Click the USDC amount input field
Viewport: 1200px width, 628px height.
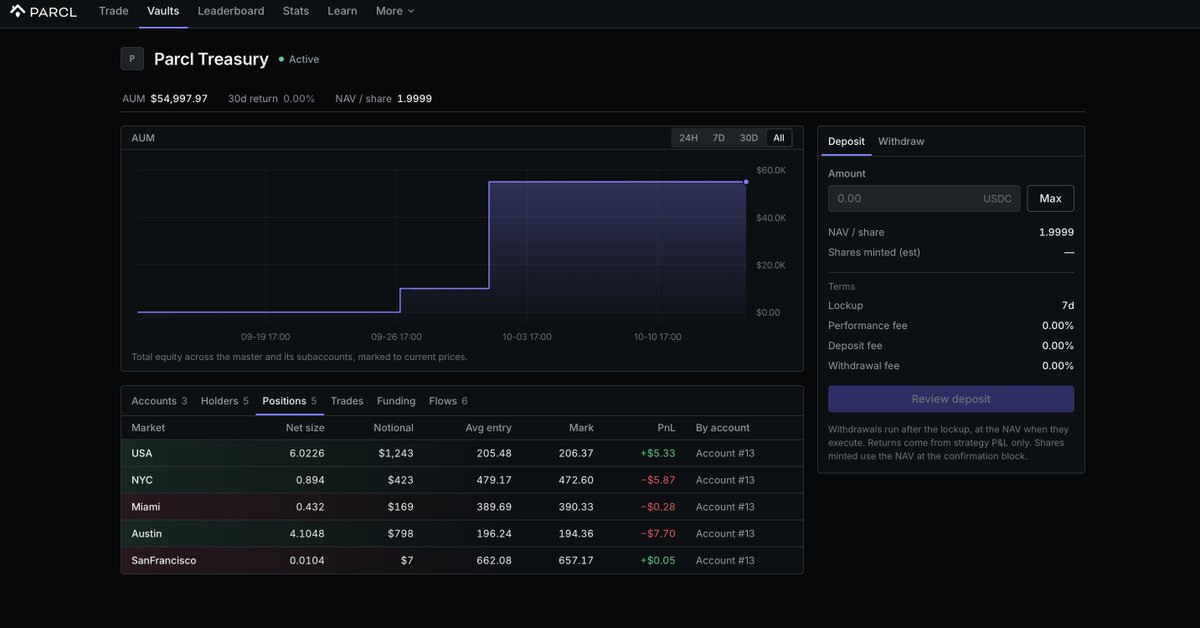coord(924,198)
